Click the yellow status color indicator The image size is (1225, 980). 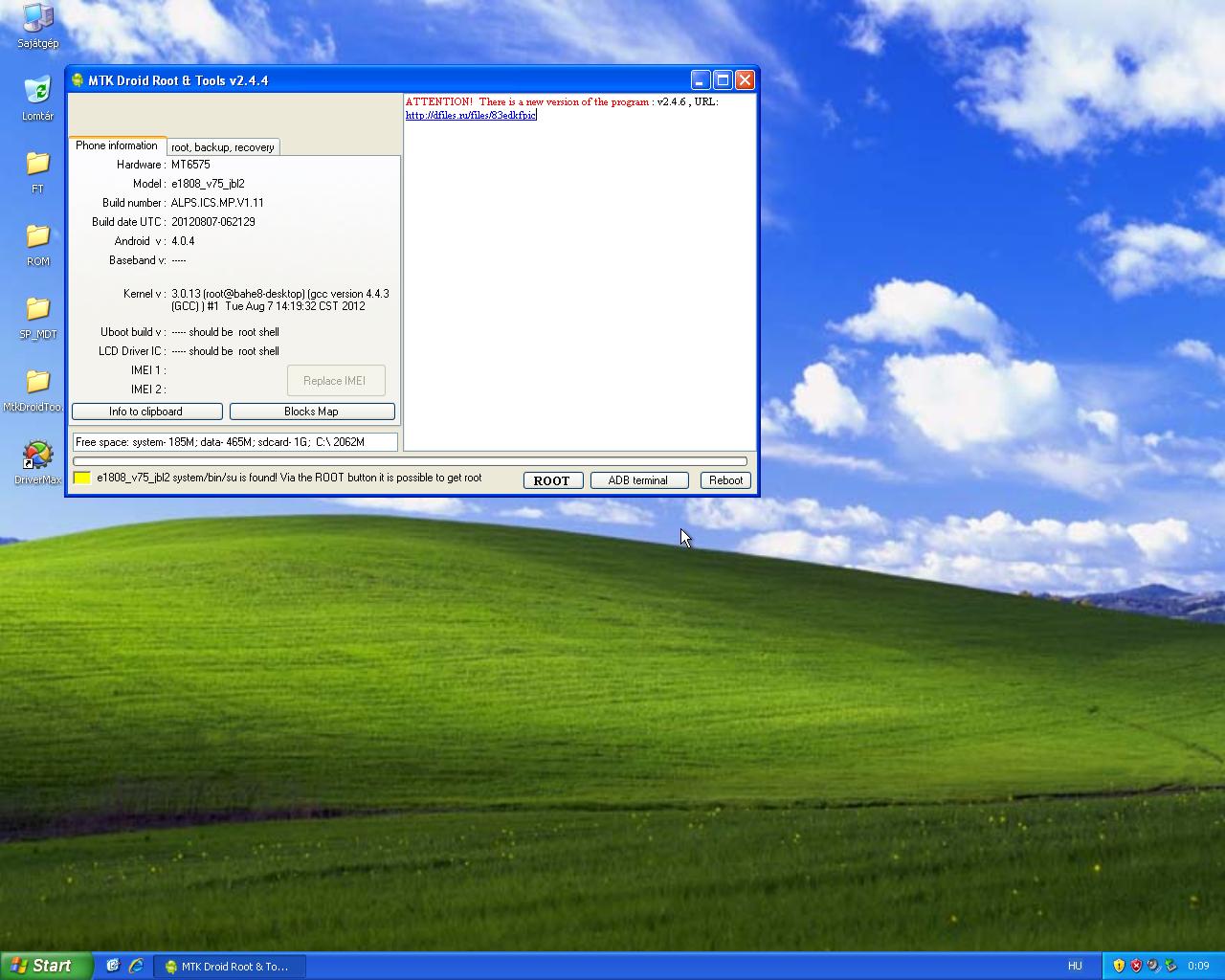click(x=82, y=478)
